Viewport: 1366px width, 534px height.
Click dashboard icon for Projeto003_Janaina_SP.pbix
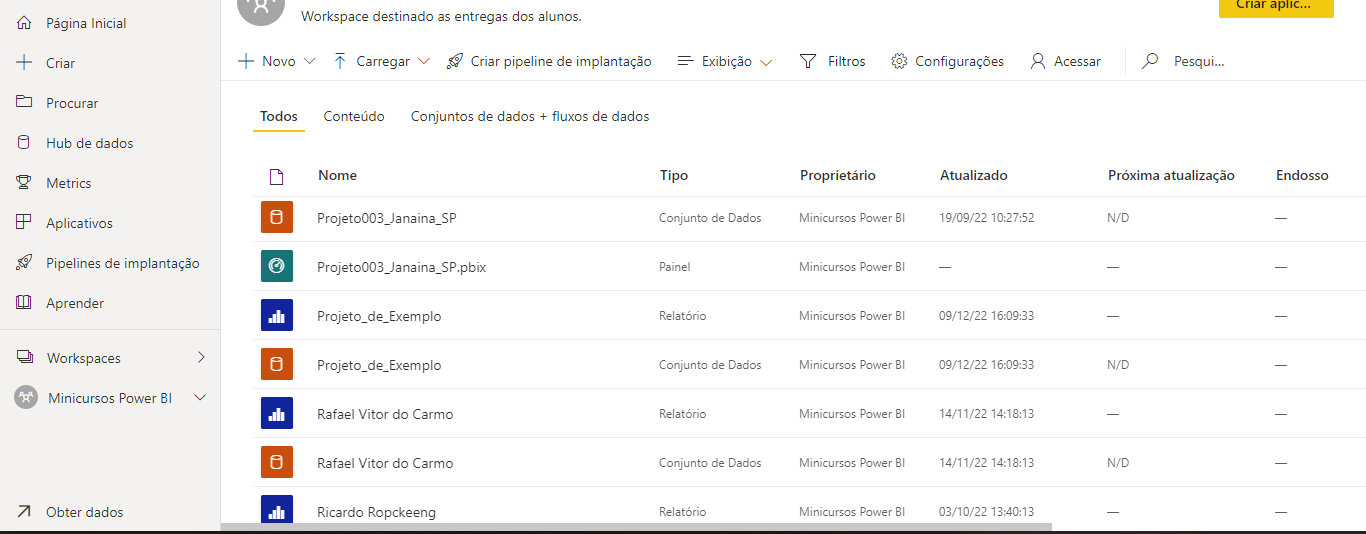point(277,267)
